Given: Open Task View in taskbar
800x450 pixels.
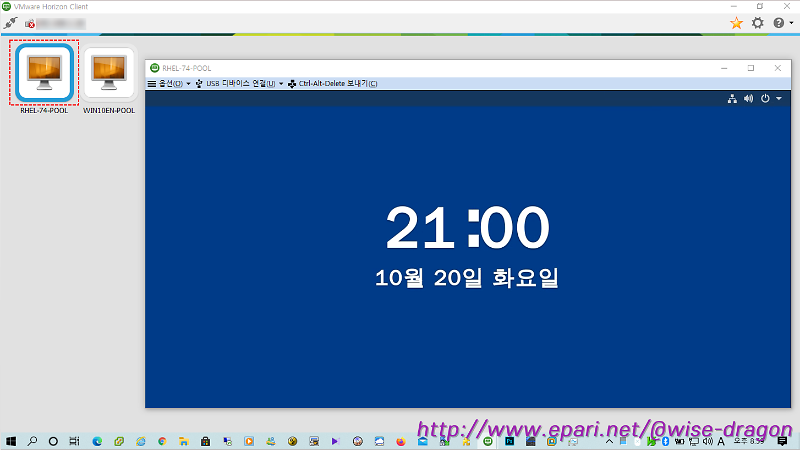Looking at the screenshot, I should [74, 441].
